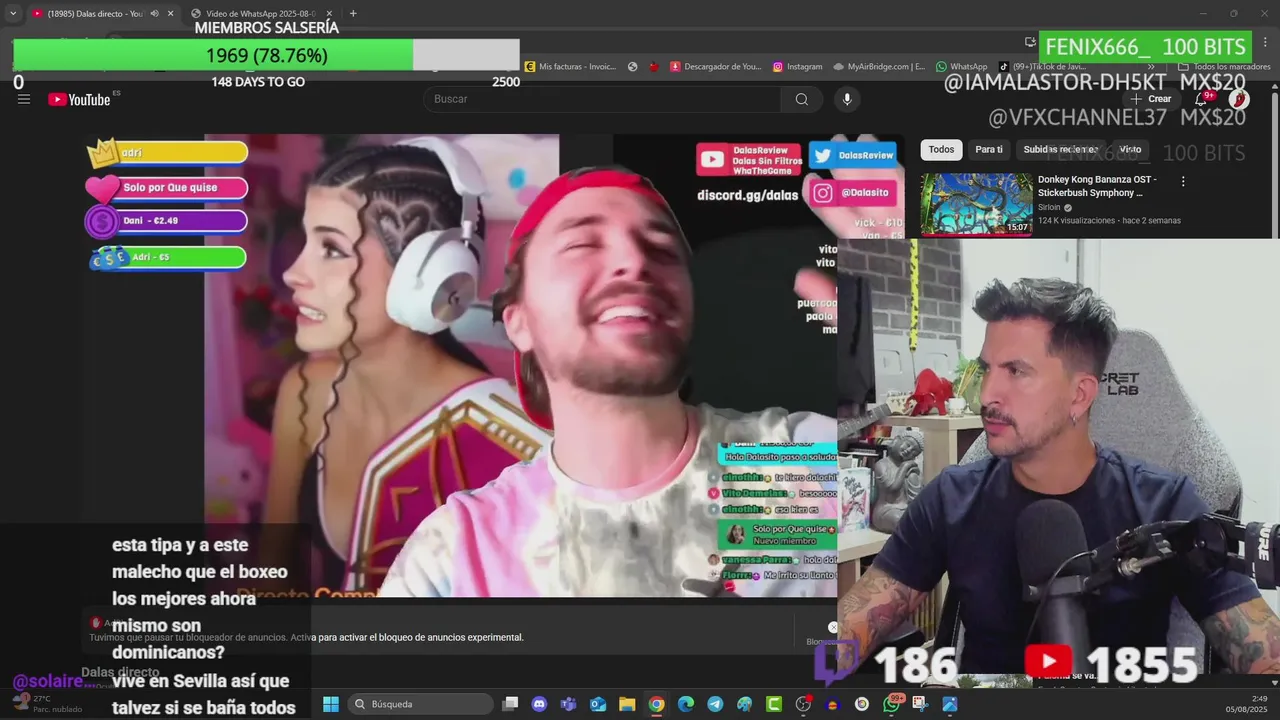Select the Subidas recientes chip
This screenshot has width=1280, height=720.
point(1060,150)
